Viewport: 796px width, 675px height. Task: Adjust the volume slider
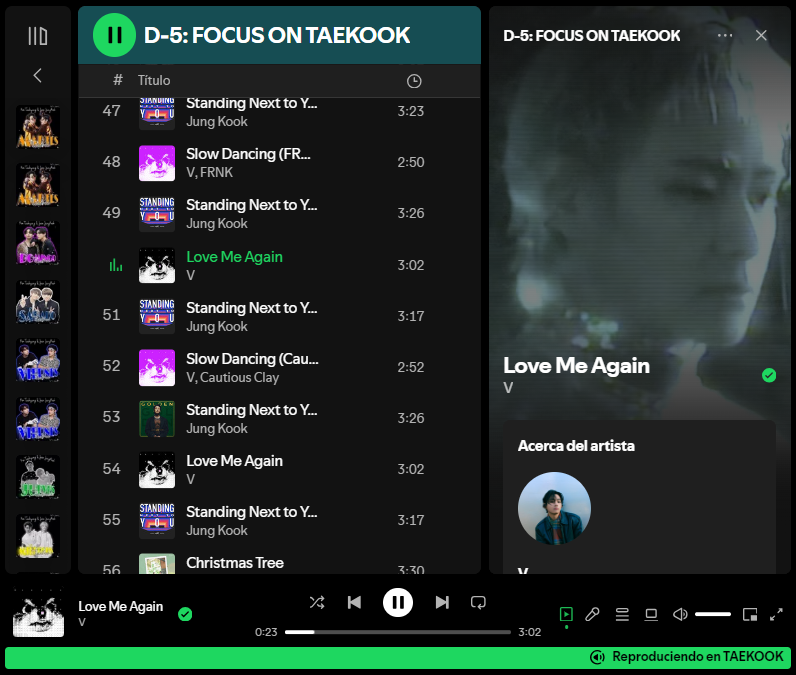(x=713, y=614)
